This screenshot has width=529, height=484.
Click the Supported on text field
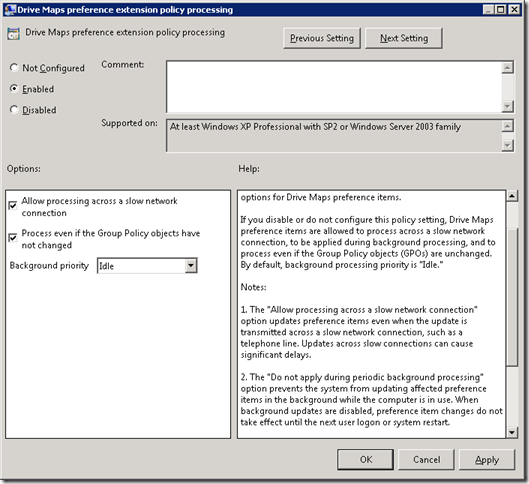pyautogui.click(x=334, y=135)
